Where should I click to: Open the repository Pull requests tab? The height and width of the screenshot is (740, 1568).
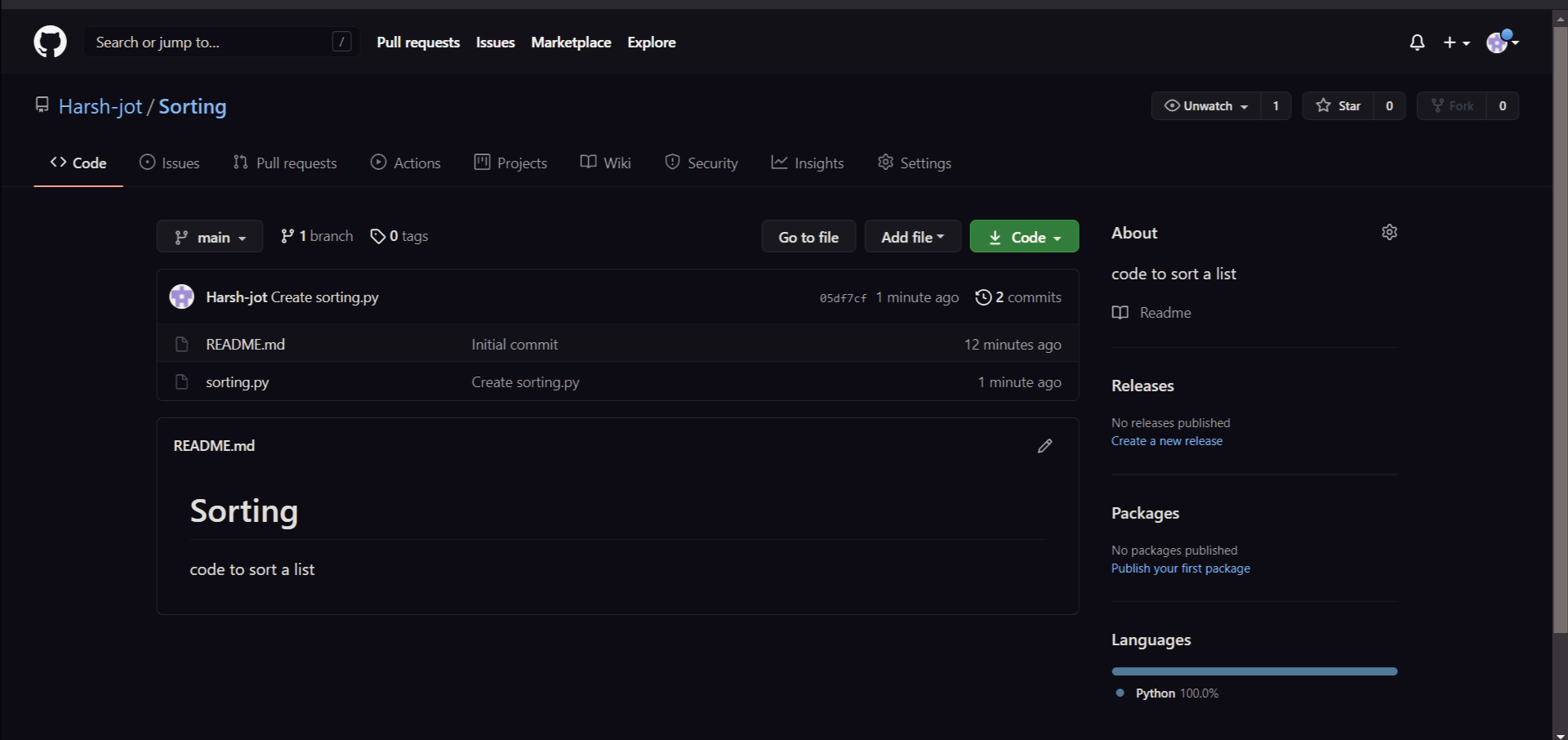click(x=285, y=163)
